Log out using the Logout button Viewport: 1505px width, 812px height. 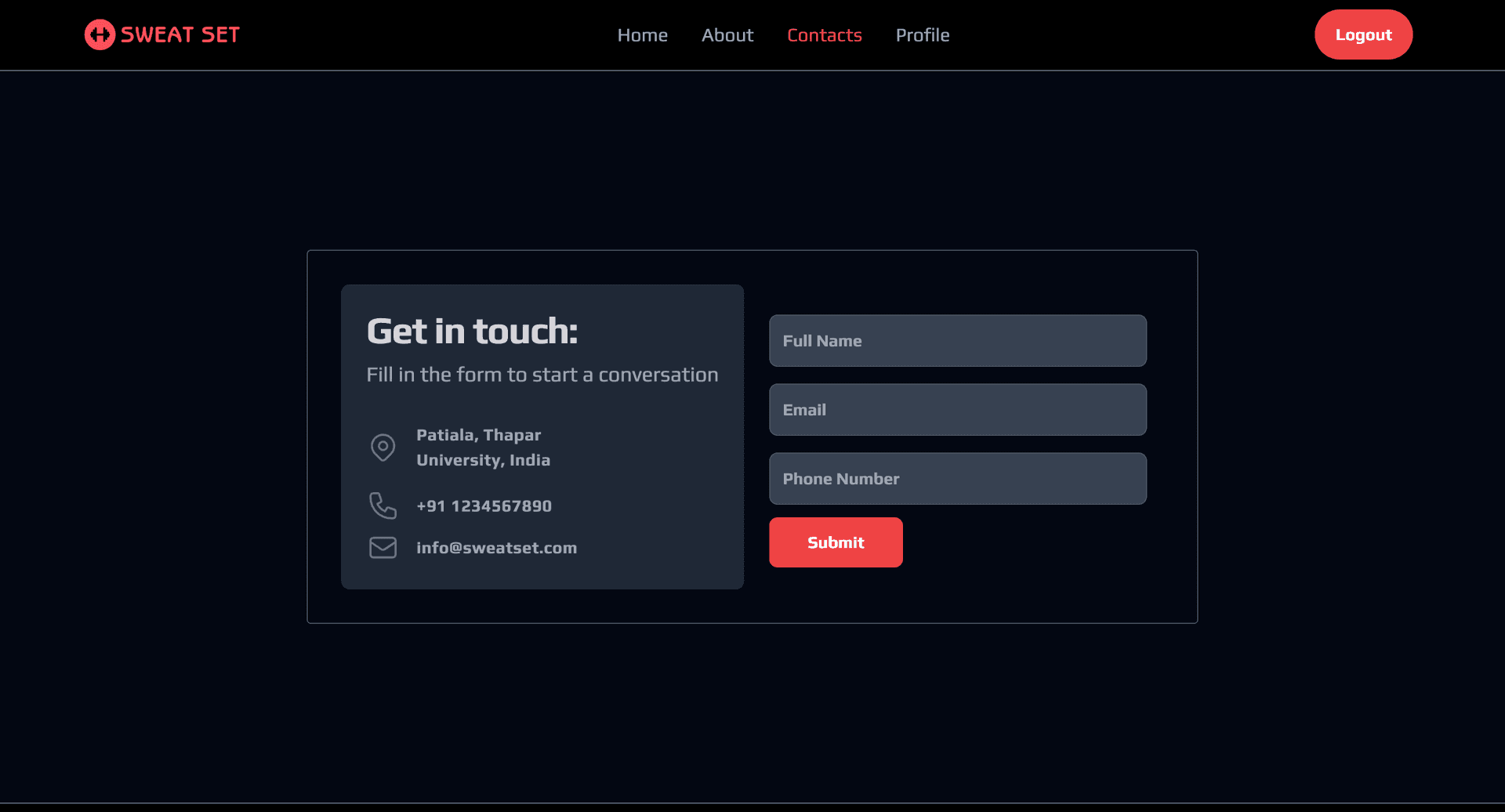1363,34
